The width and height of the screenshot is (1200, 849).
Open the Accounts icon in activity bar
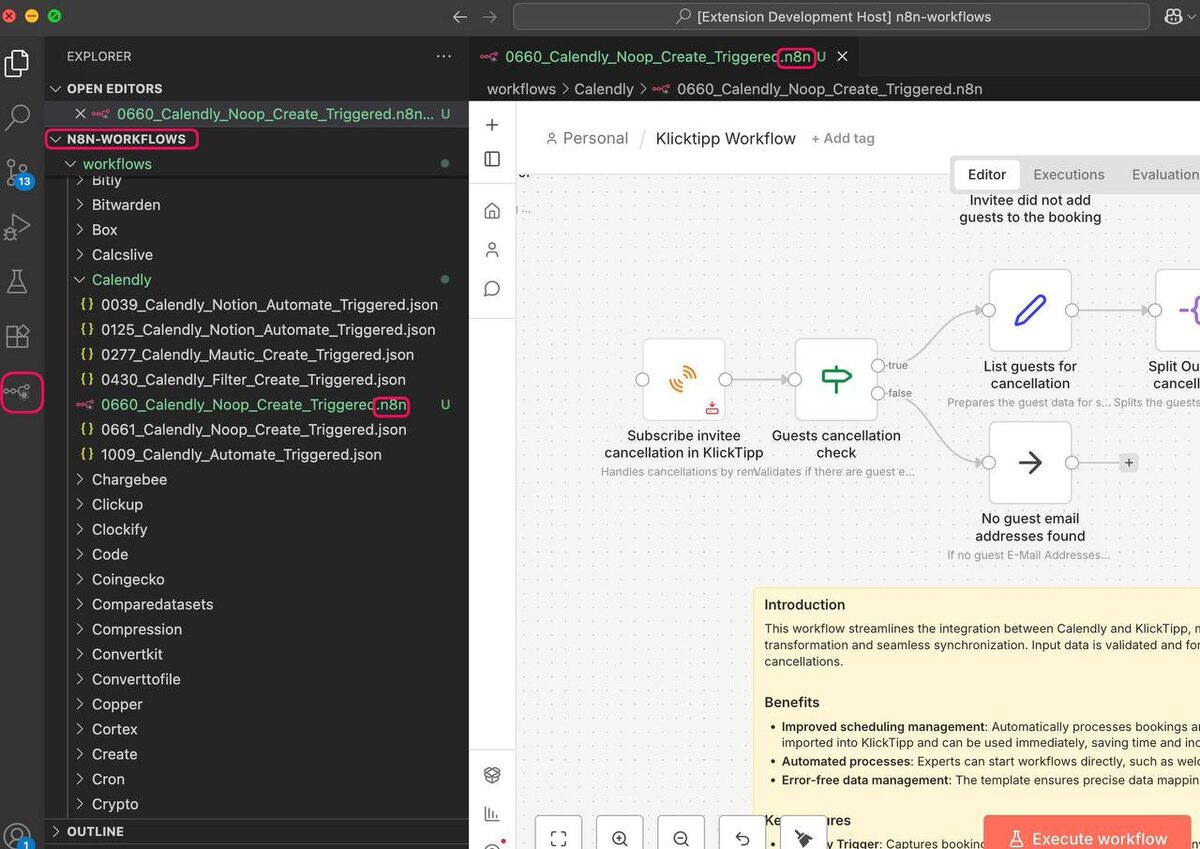point(17,835)
